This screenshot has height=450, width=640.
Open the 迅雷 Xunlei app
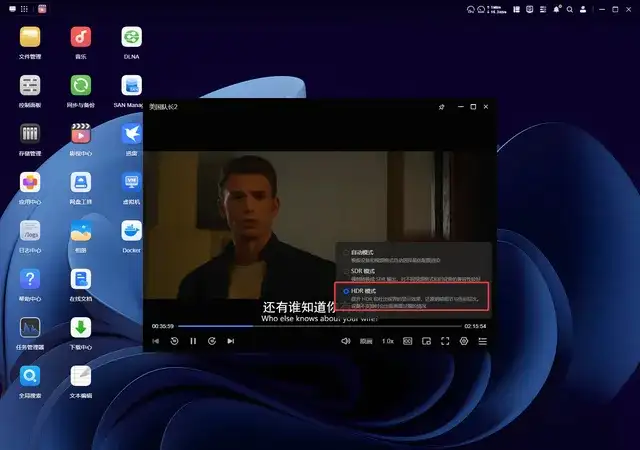(131, 134)
